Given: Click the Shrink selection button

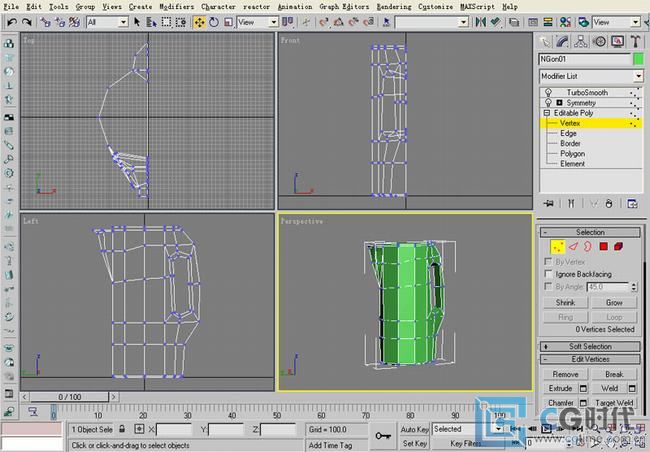Looking at the screenshot, I should 565,303.
